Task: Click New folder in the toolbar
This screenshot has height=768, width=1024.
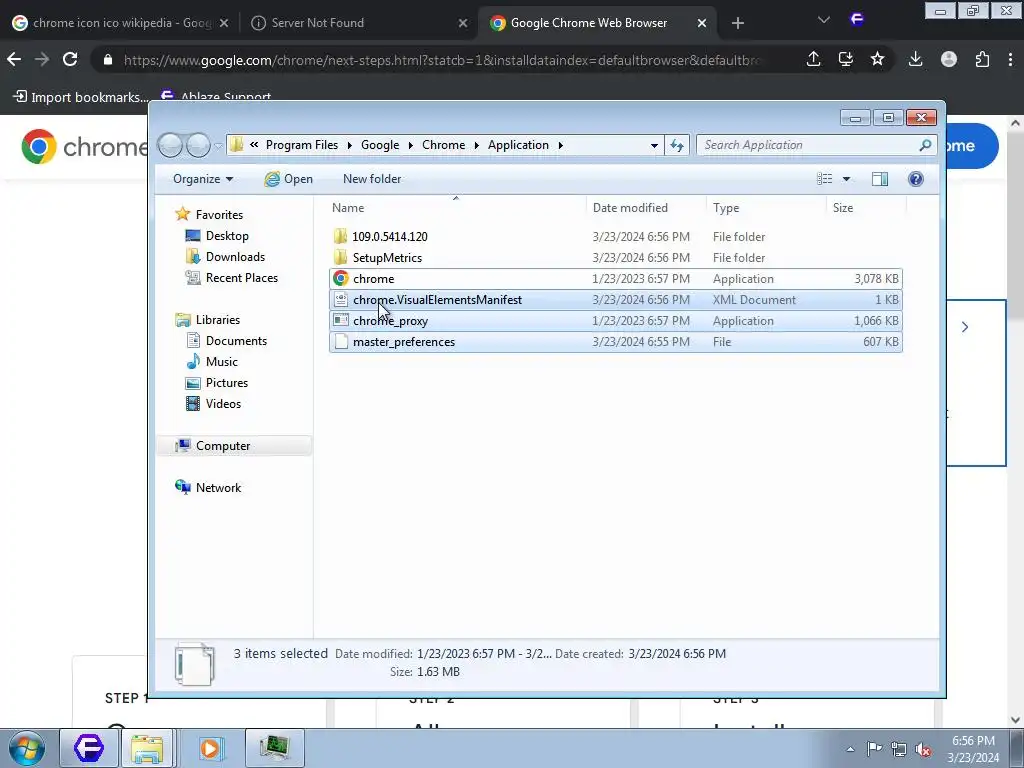Action: point(372,179)
